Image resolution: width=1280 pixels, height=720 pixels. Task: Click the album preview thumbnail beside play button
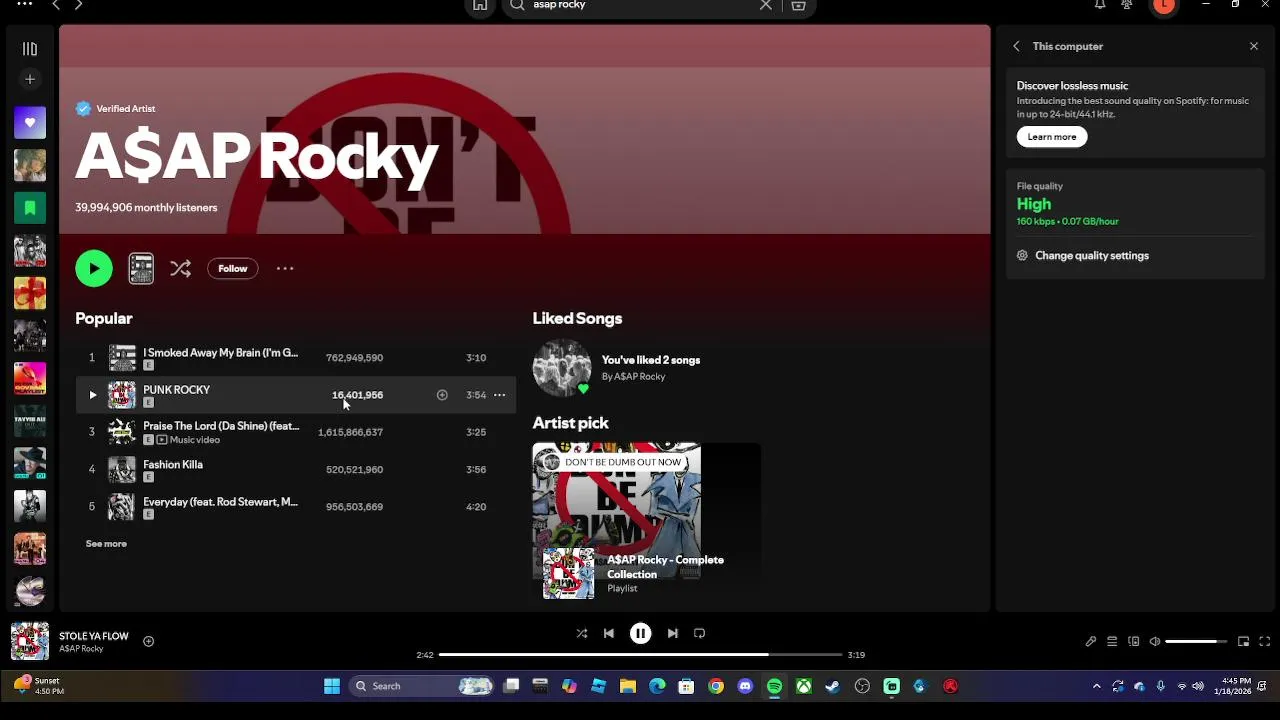click(x=141, y=268)
